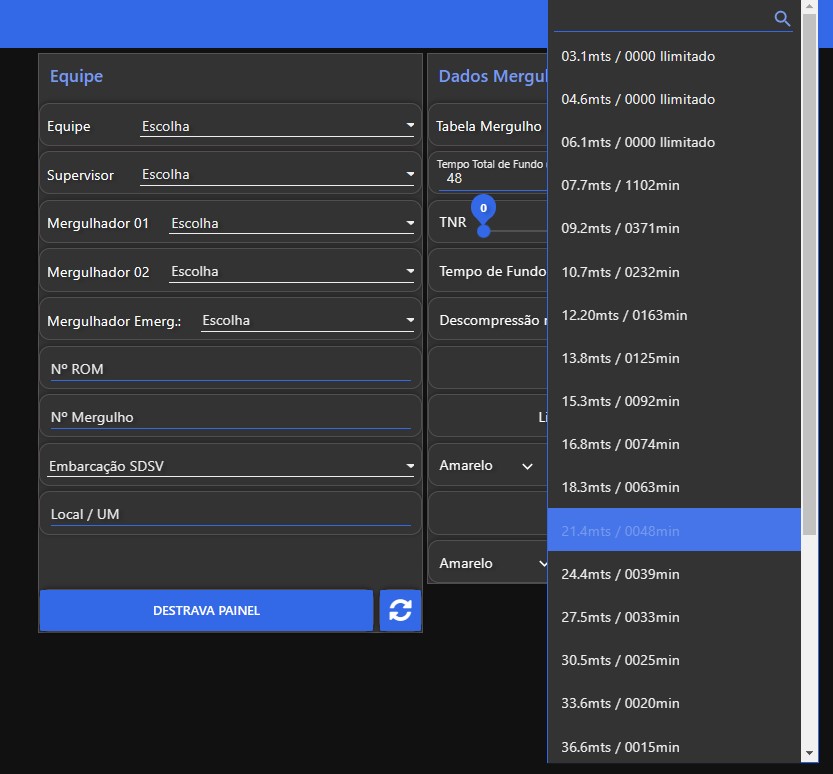
Task: Click the Local / UM text field
Action: (230, 514)
